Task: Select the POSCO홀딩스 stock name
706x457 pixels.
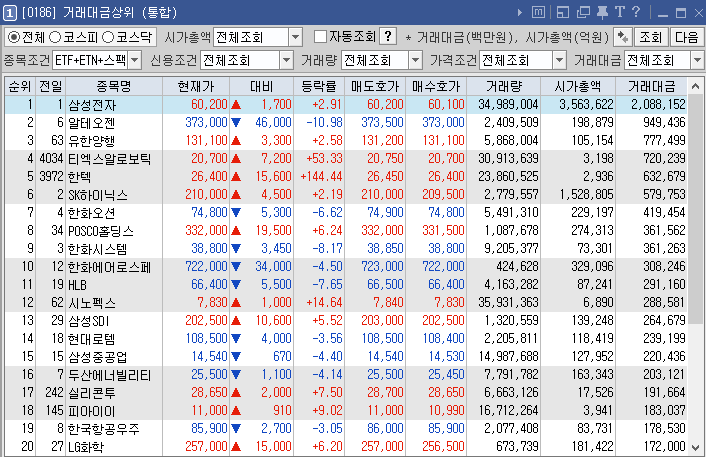Action: [x=101, y=231]
